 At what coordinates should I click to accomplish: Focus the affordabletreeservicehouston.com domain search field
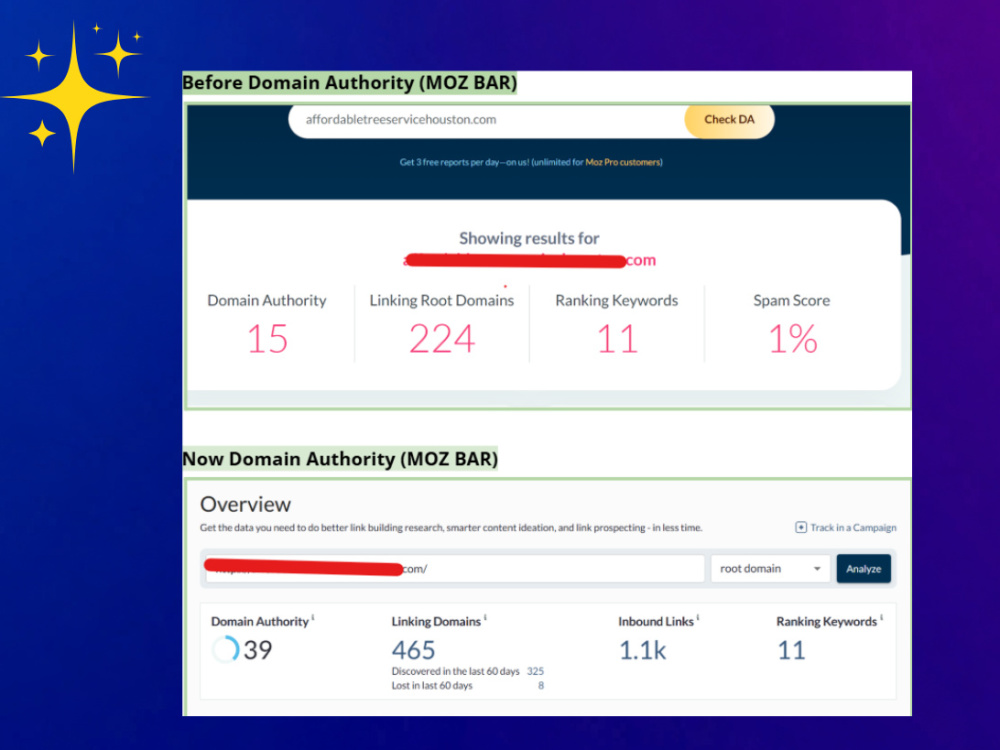[488, 120]
